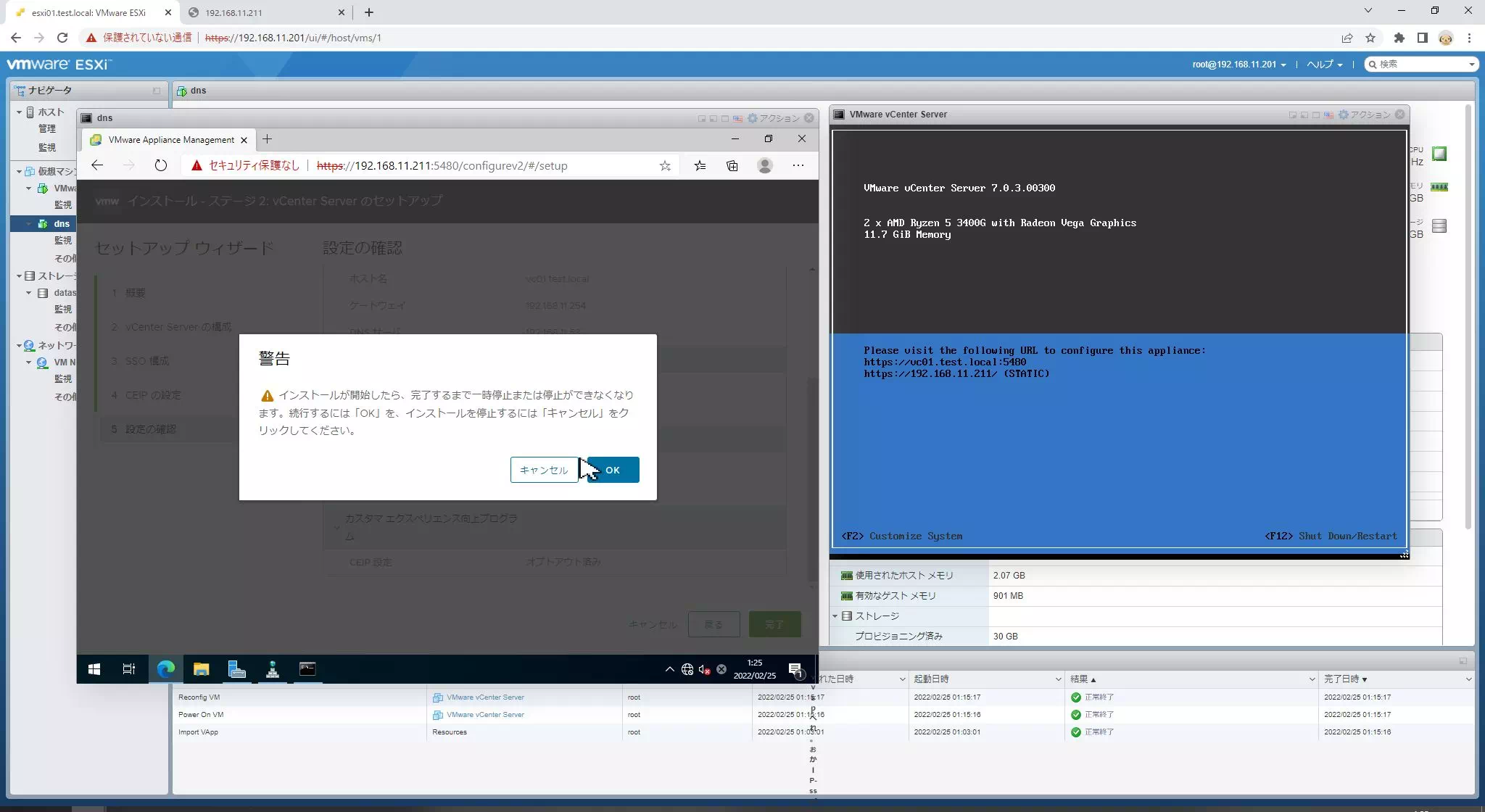Open the root@192.168.11.201 user dropdown
The image size is (1485, 812).
[1238, 65]
